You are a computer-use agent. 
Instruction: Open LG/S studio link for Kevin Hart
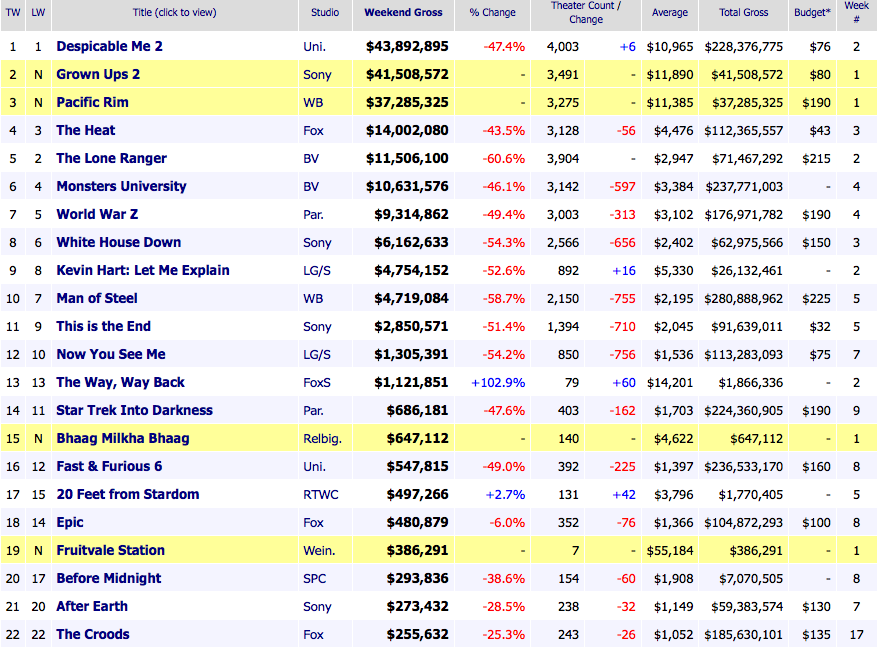[317, 271]
